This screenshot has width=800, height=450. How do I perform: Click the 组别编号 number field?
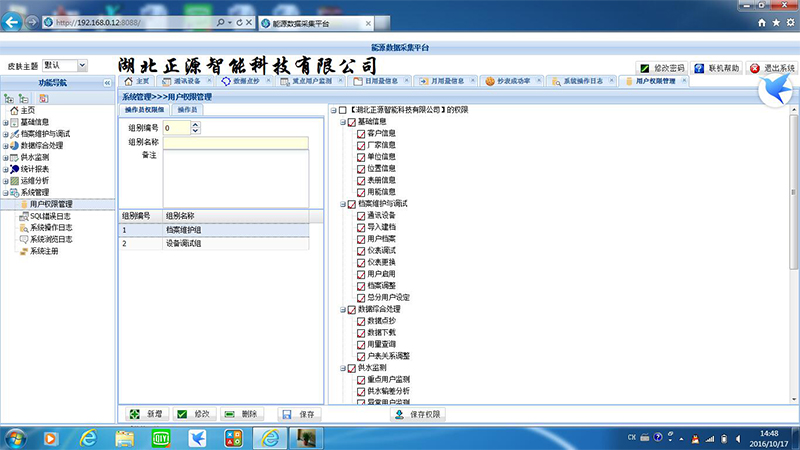click(x=177, y=128)
